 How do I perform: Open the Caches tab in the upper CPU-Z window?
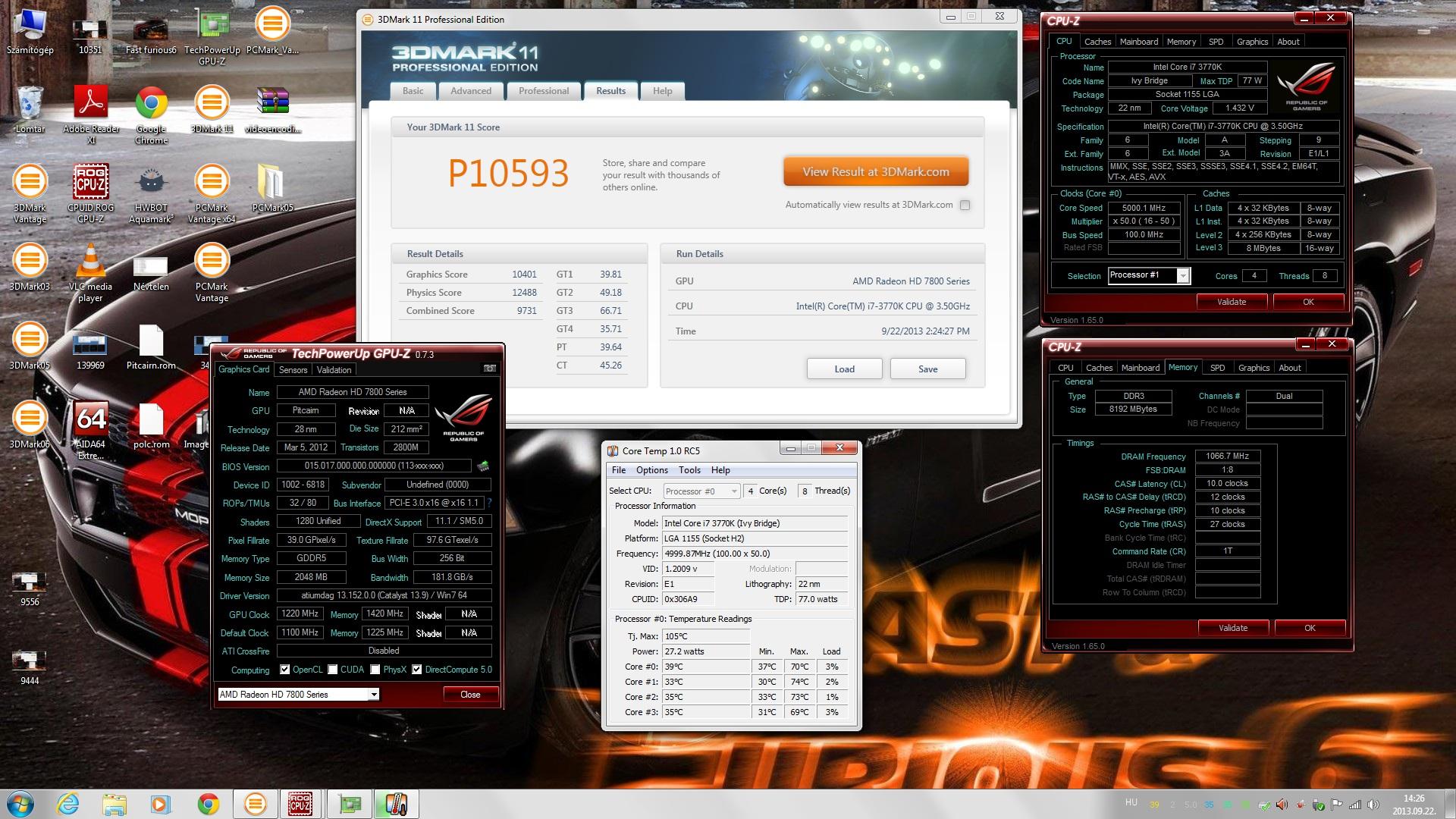coord(1097,42)
